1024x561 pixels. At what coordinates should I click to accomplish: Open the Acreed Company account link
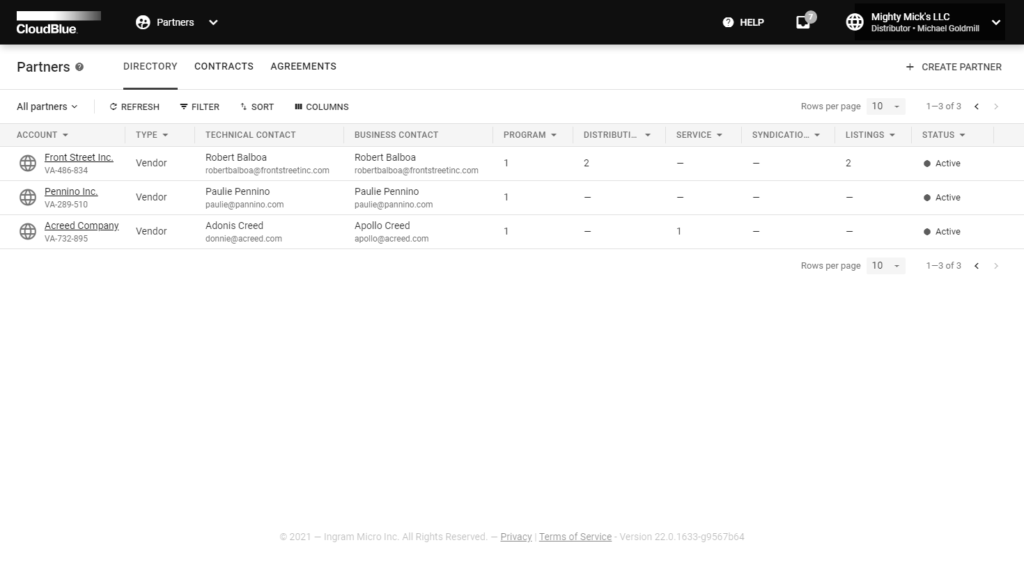point(81,226)
